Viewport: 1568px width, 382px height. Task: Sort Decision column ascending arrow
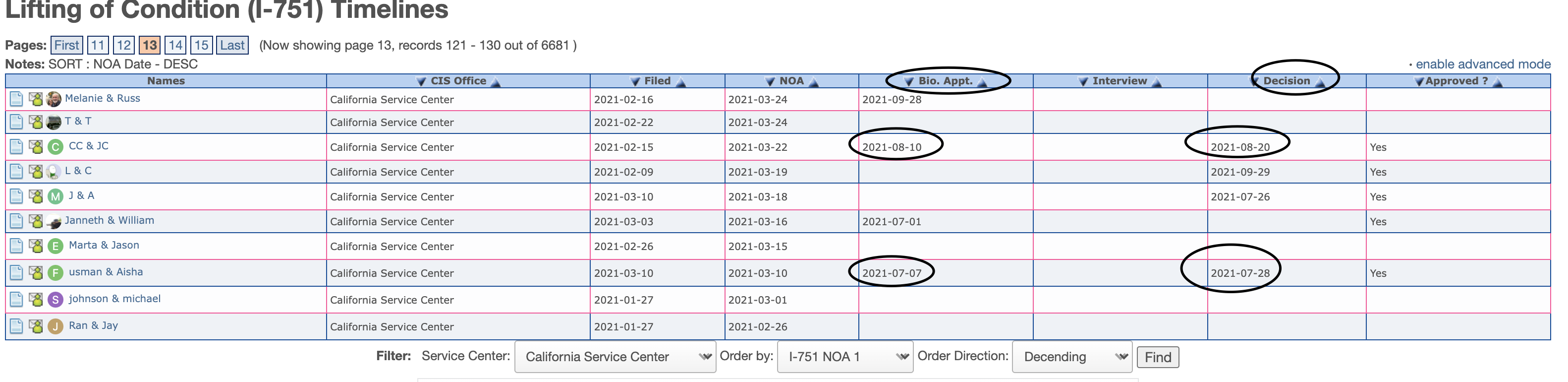[1320, 82]
